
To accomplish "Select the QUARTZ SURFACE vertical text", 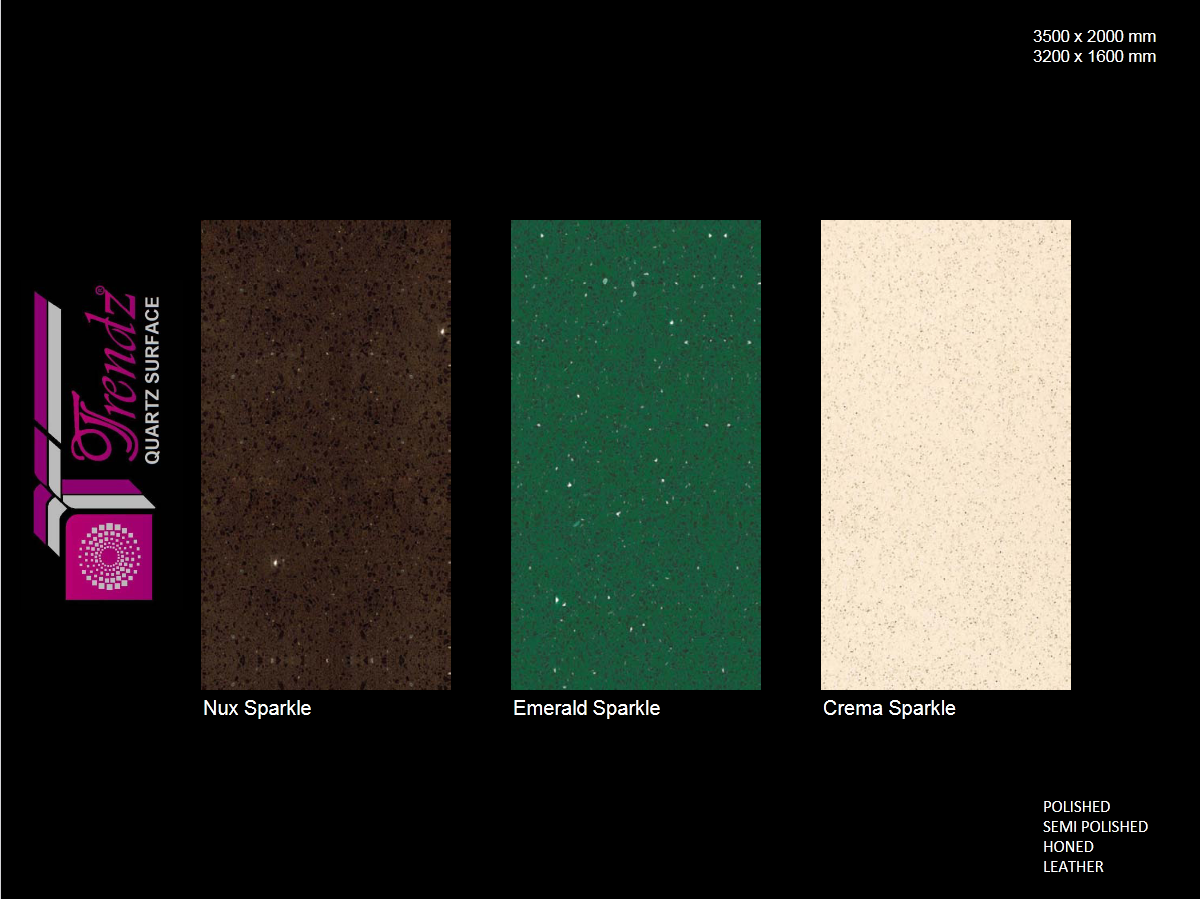I will (152, 380).
